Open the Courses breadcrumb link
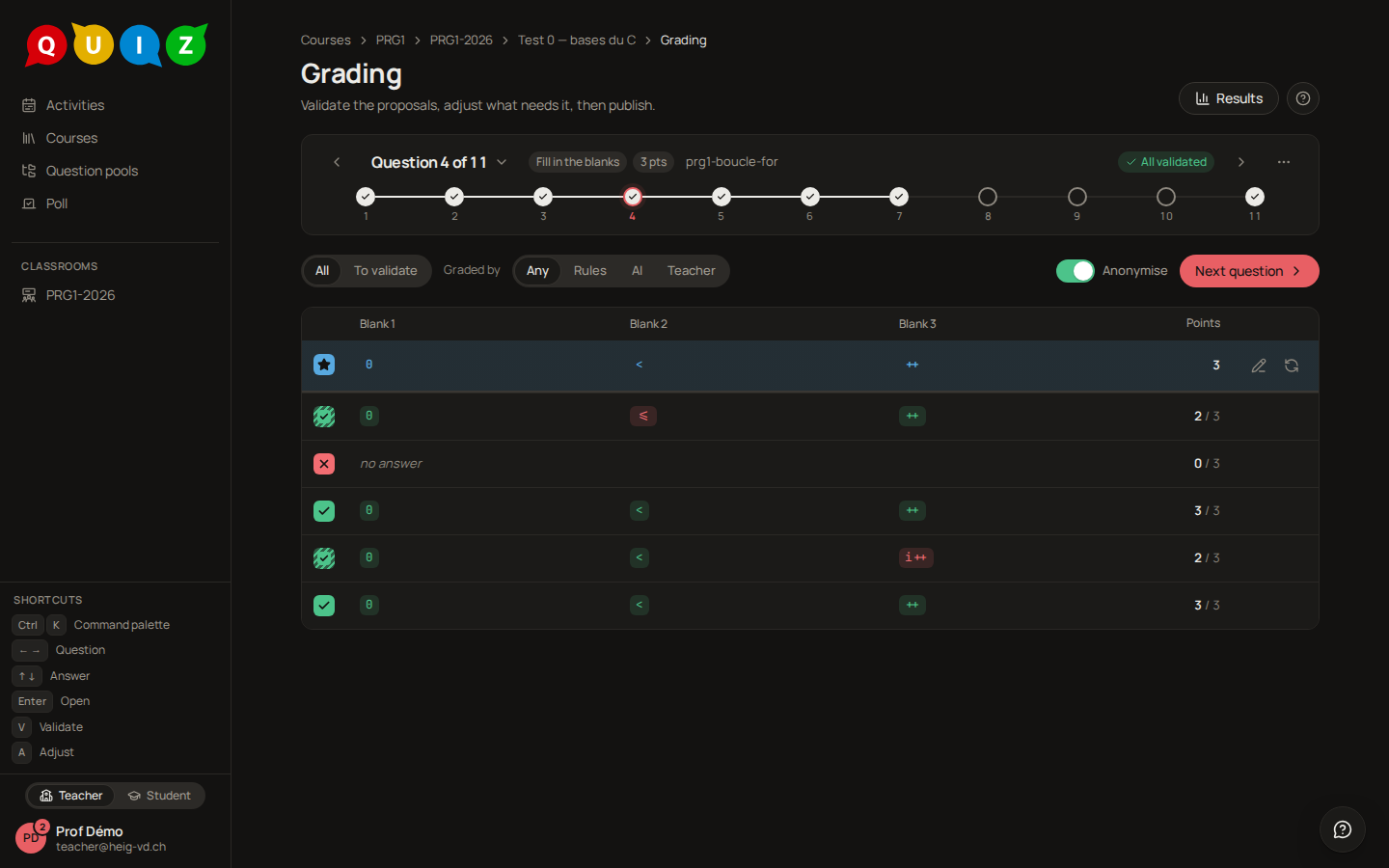 pyautogui.click(x=326, y=41)
